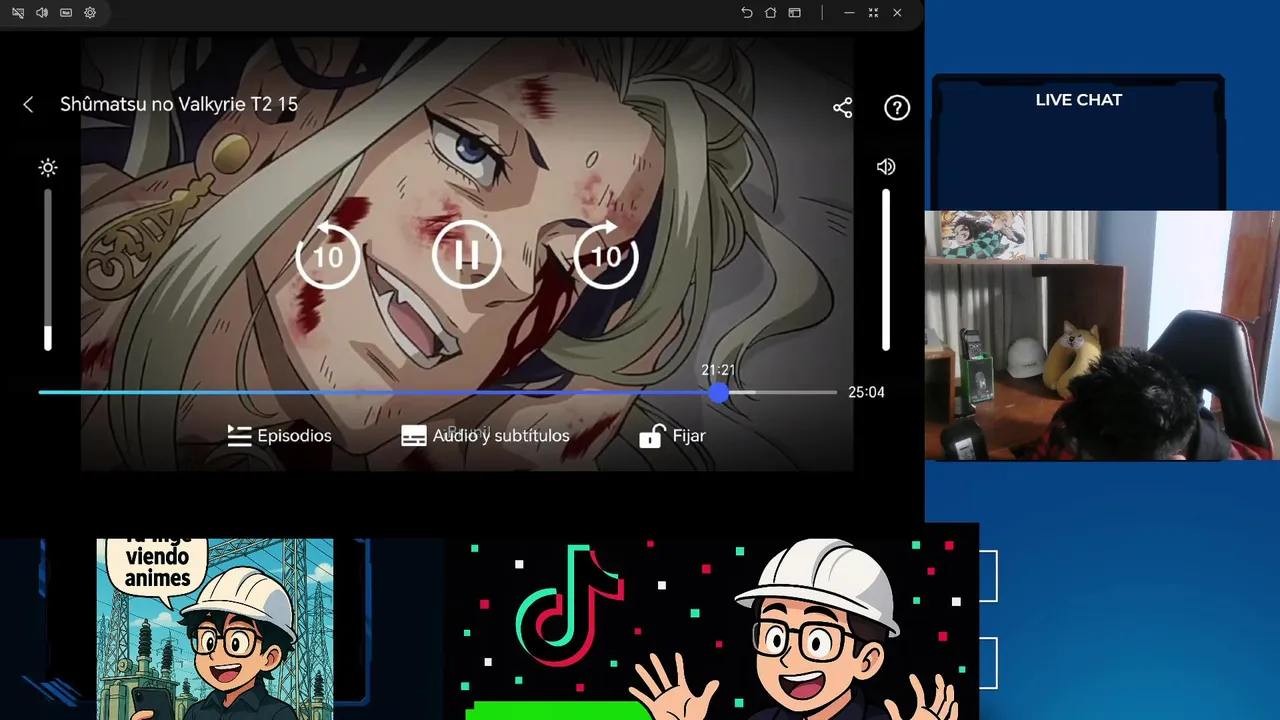Image resolution: width=1280 pixels, height=720 pixels.
Task: Click the speaker icon in the top-left toolbar
Action: (42, 13)
